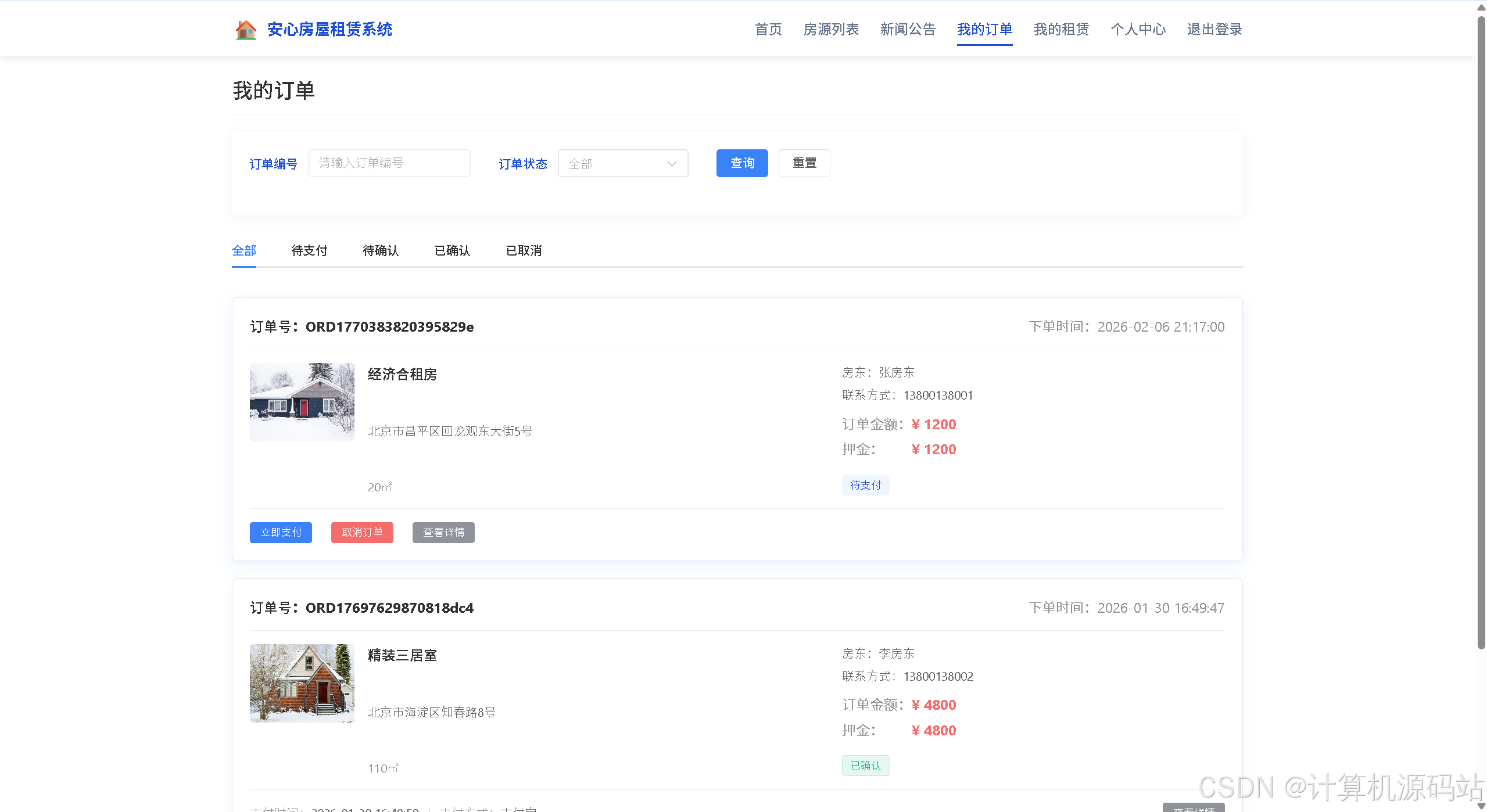Click 立即支付 for first order
The width and height of the screenshot is (1487, 812).
281,533
